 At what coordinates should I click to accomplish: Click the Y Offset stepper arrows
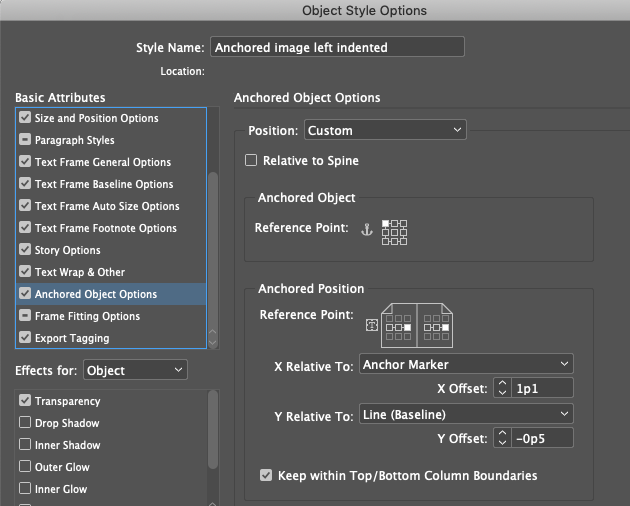point(502,438)
